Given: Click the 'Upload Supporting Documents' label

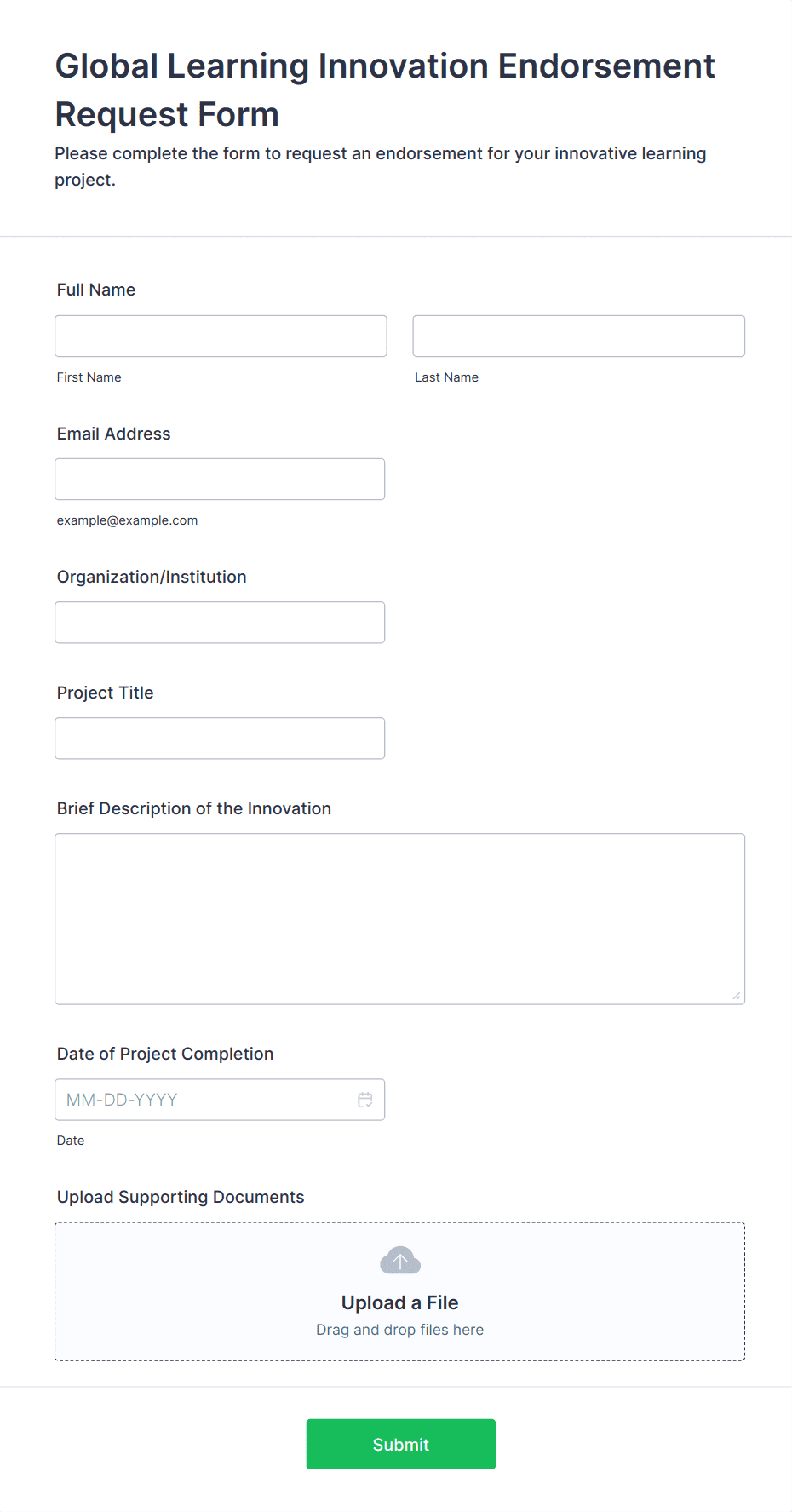Looking at the screenshot, I should pos(181,1197).
